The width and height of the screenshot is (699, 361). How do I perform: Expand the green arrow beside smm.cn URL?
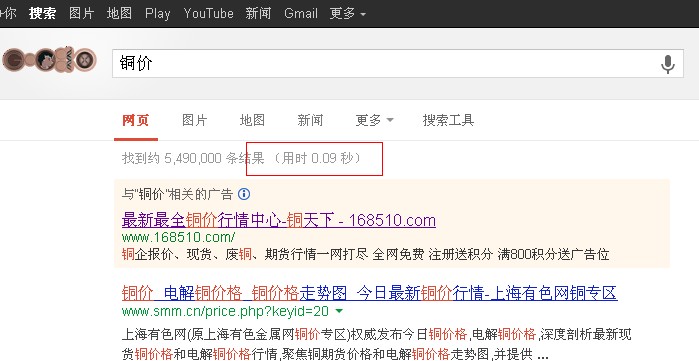pyautogui.click(x=339, y=311)
